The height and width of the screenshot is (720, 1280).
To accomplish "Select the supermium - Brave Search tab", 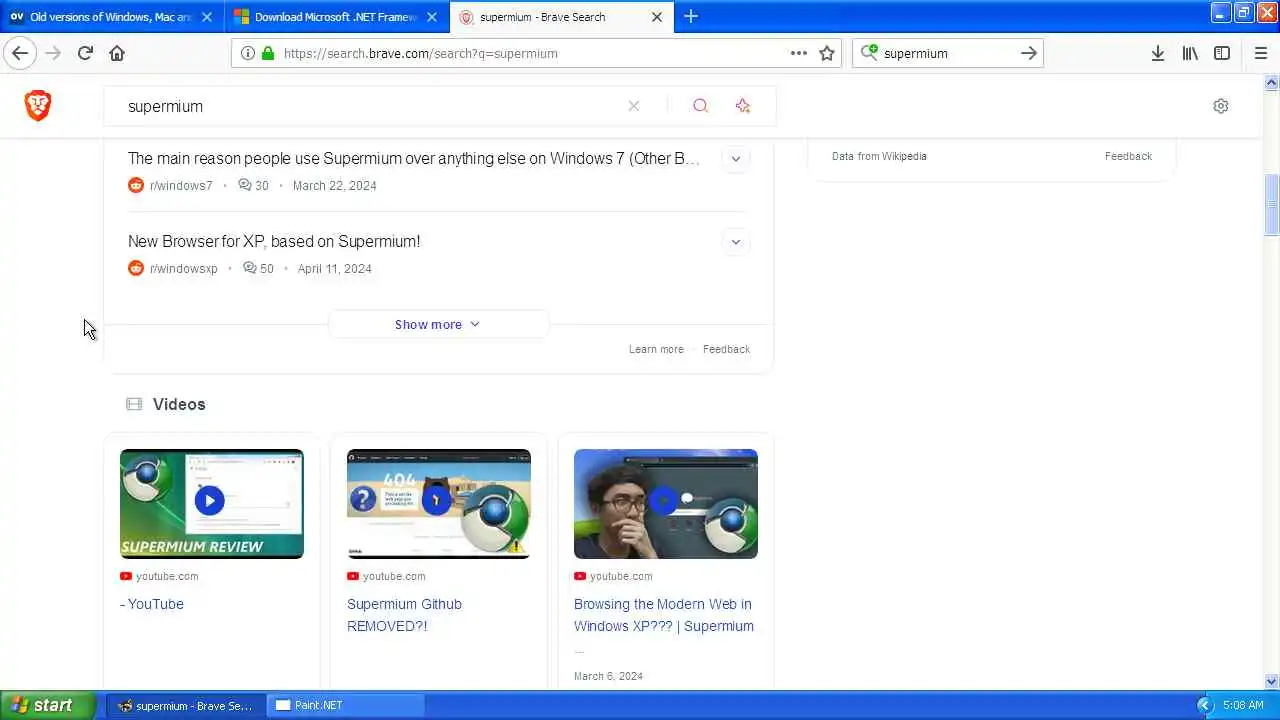I will pyautogui.click(x=561, y=17).
